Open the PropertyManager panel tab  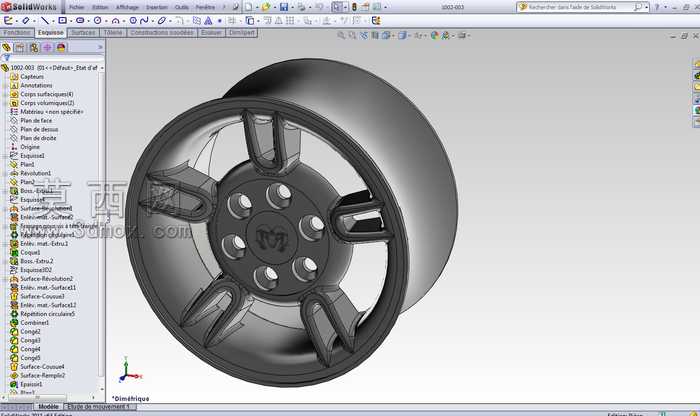pyautogui.click(x=19, y=47)
